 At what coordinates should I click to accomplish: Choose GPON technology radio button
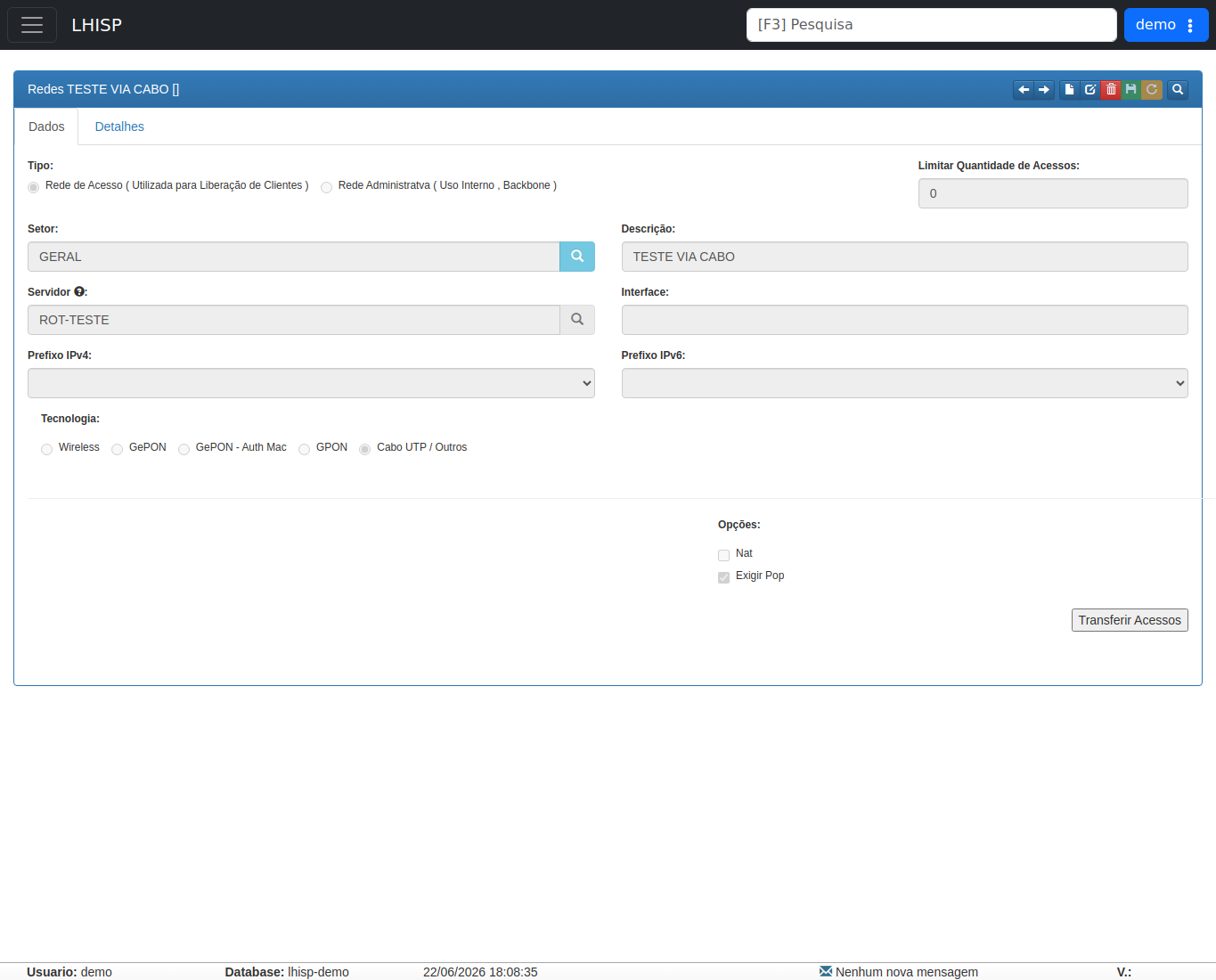[304, 449]
